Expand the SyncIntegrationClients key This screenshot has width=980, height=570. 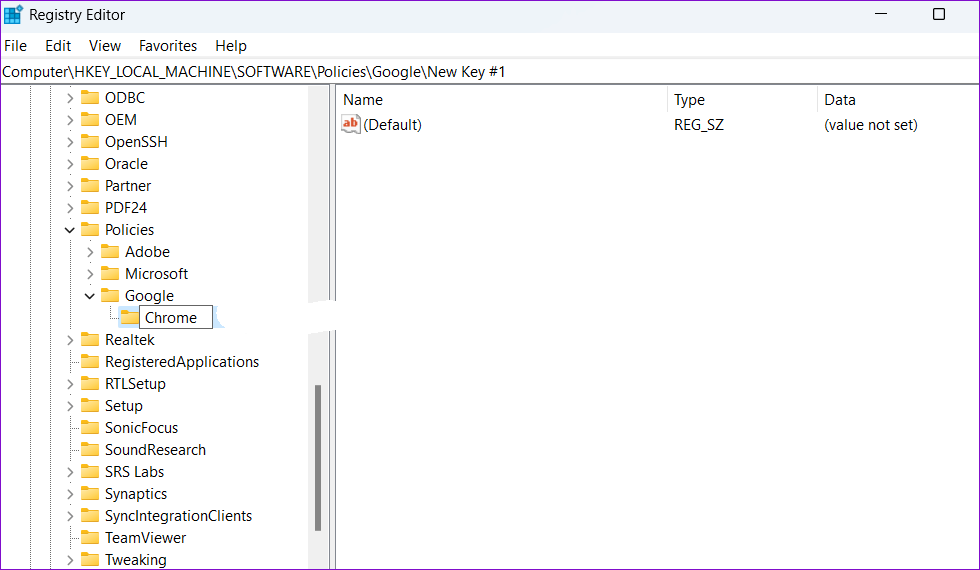(70, 516)
